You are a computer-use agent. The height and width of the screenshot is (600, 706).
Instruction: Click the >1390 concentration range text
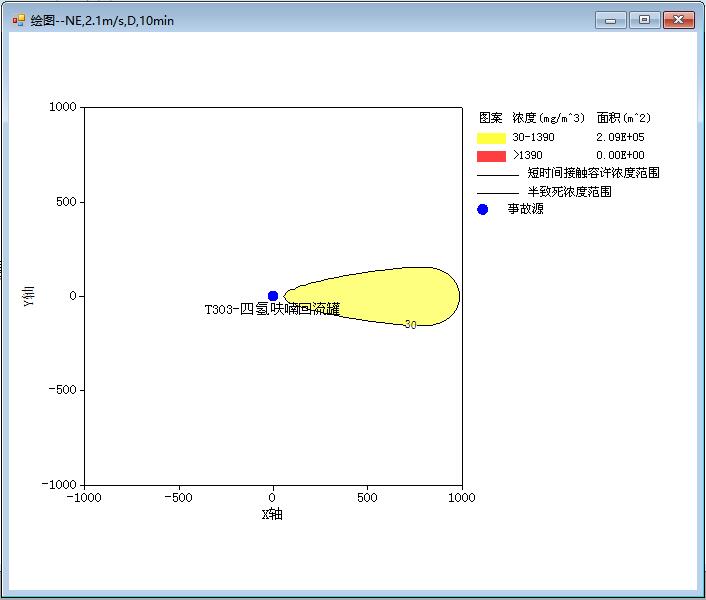pos(527,155)
